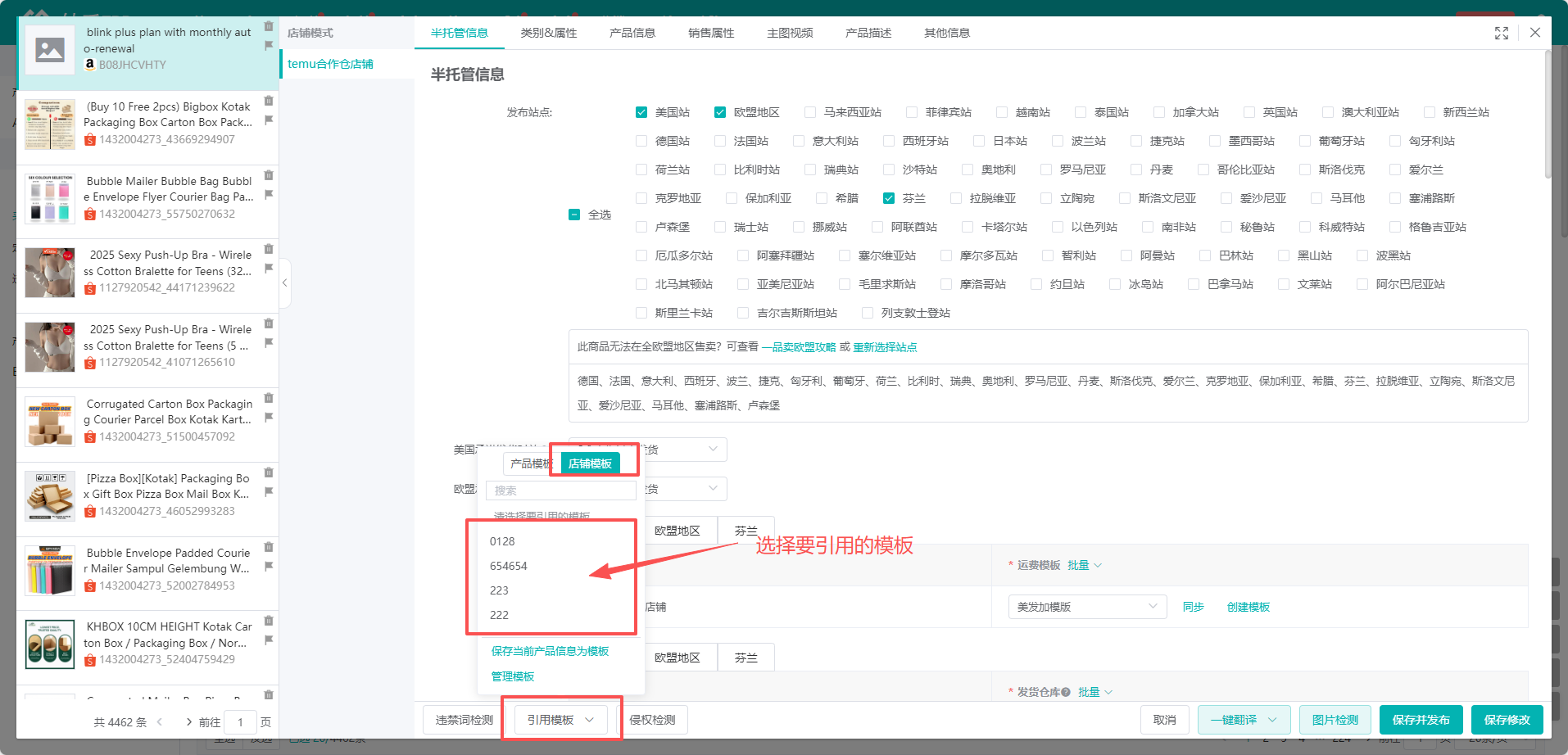Image resolution: width=1568 pixels, height=755 pixels.
Task: Delete the blink plus plan product
Action: 269,26
